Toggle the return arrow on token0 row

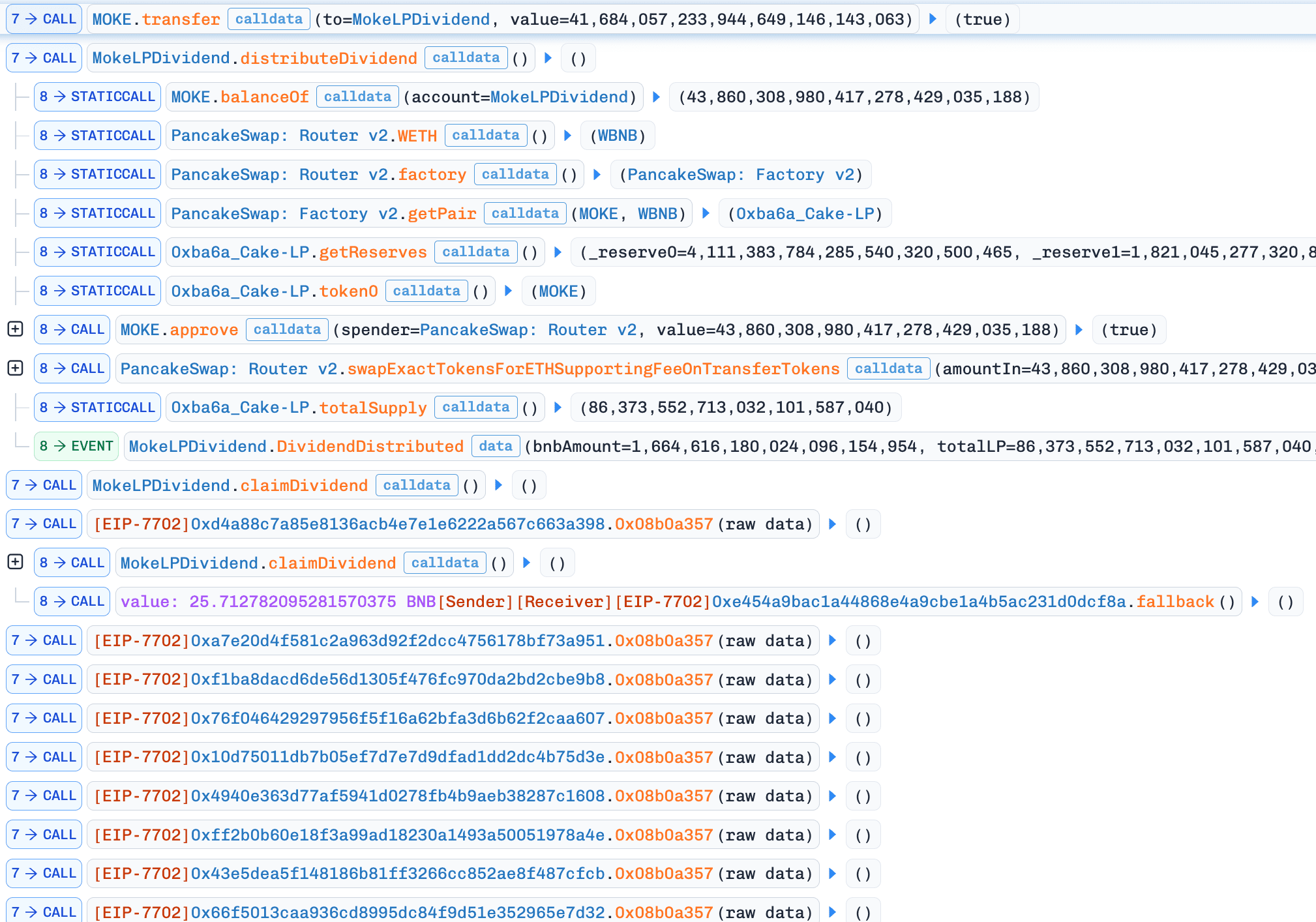(508, 291)
